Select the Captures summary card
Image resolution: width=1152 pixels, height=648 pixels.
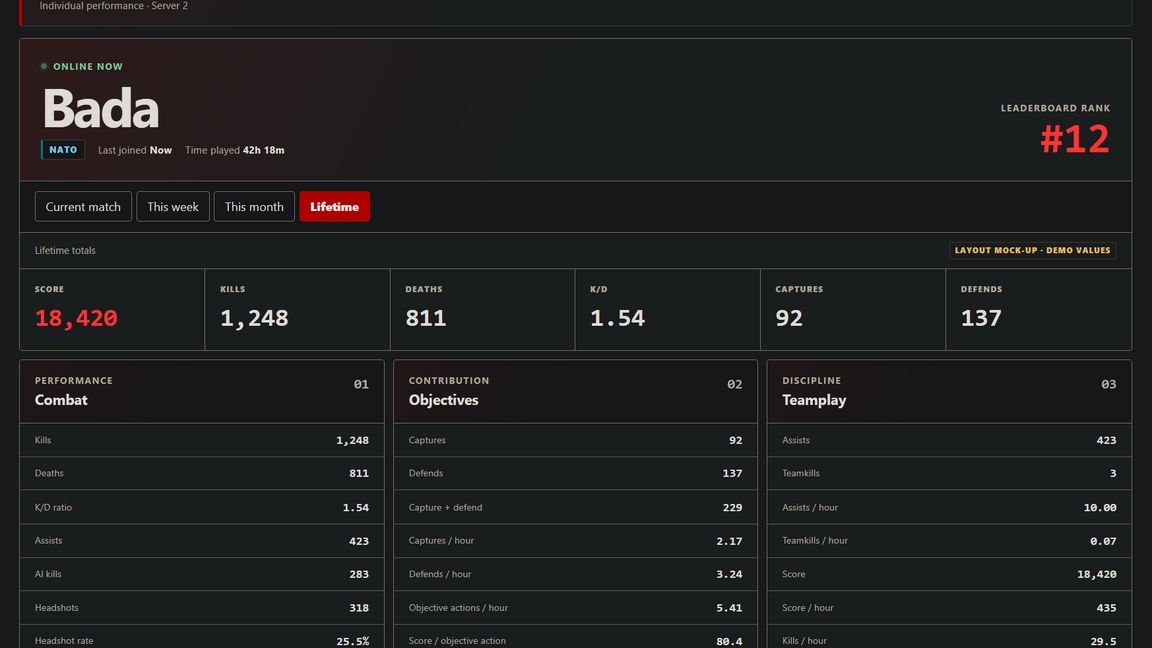pyautogui.click(x=853, y=309)
